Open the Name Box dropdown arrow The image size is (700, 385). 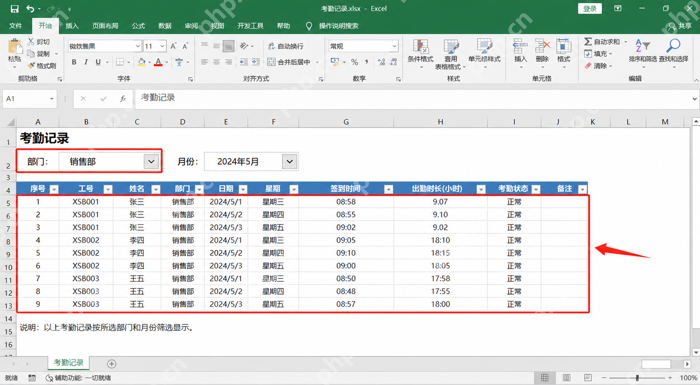[52, 99]
